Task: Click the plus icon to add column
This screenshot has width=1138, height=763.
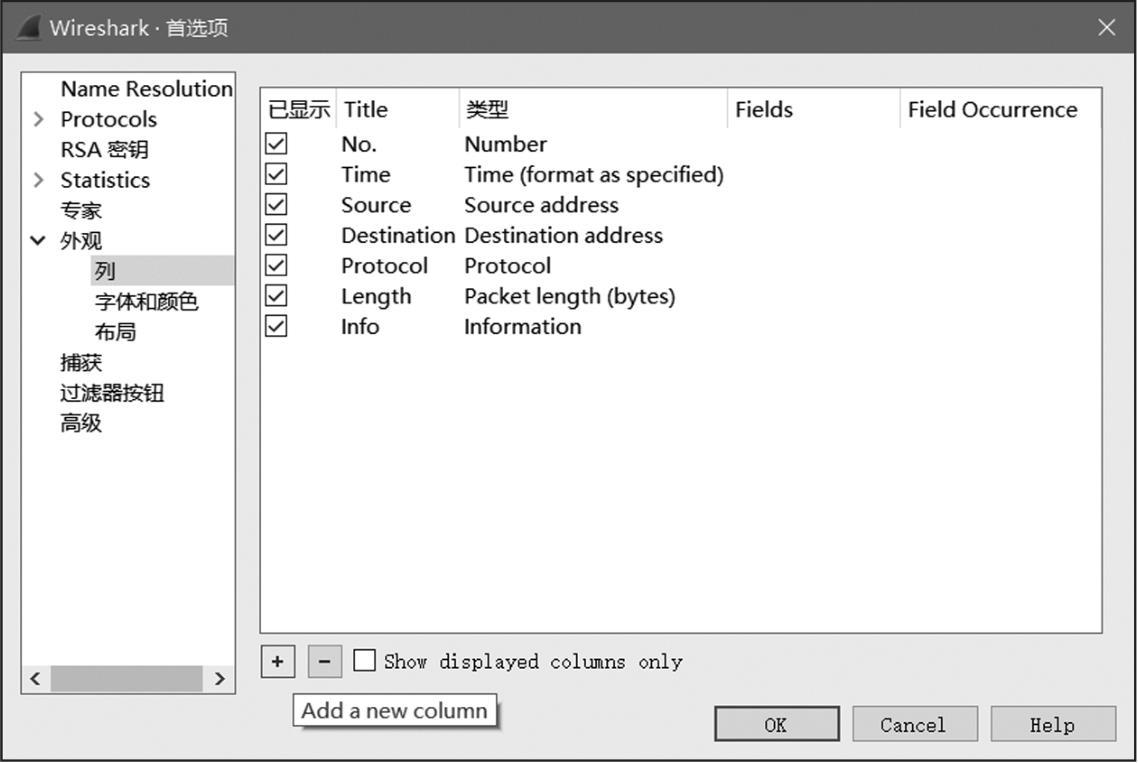Action: point(278,661)
